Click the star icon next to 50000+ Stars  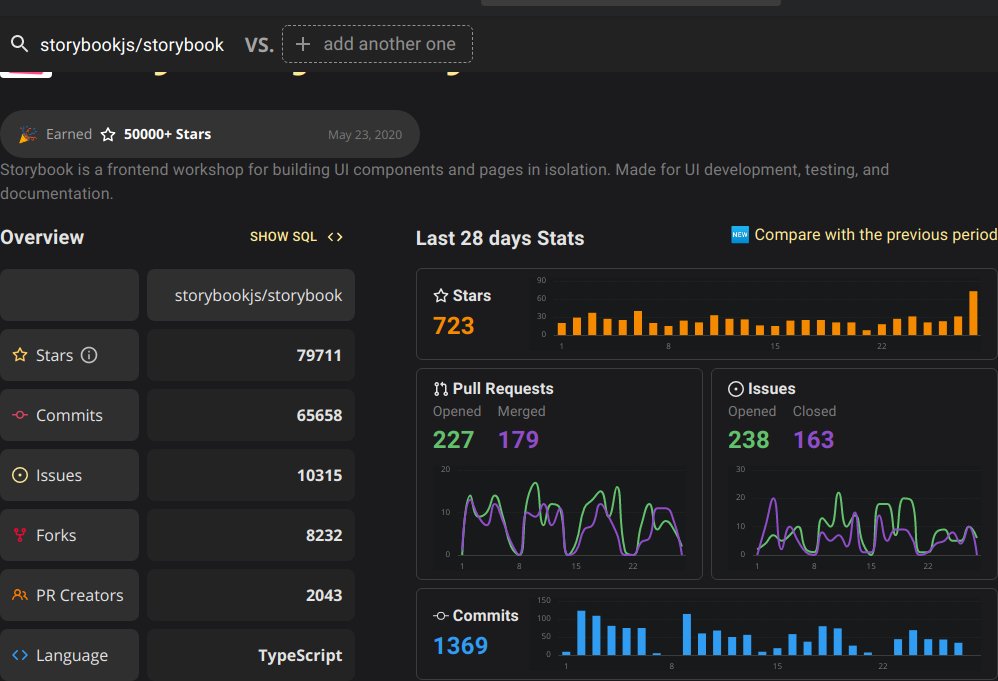coord(108,134)
